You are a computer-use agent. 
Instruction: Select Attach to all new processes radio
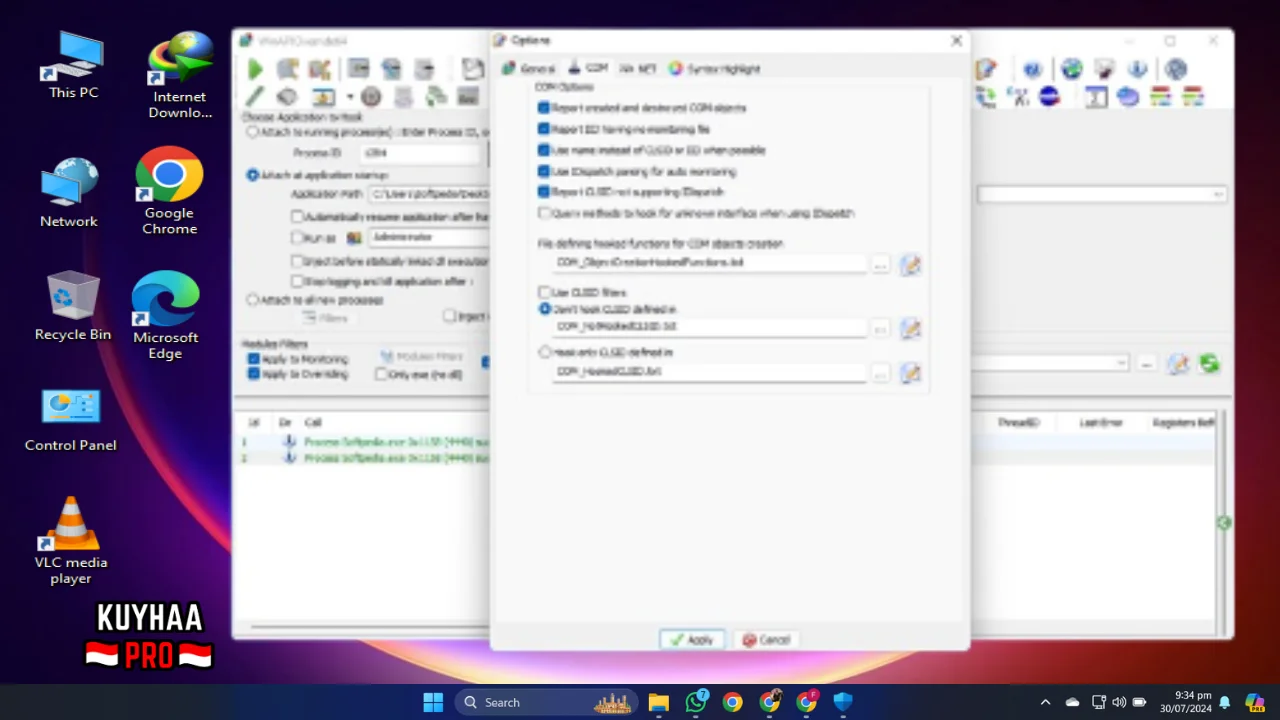coord(252,299)
